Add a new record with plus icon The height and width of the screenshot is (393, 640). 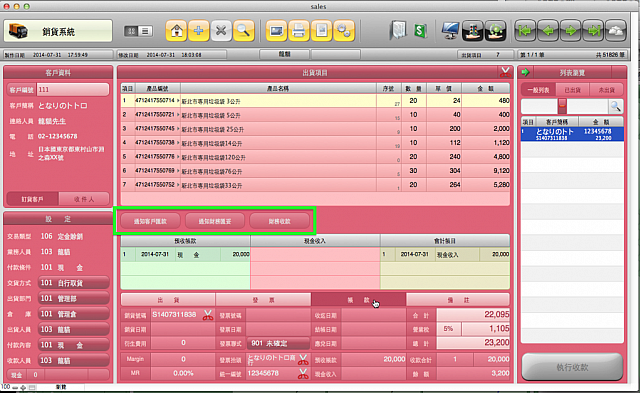pos(199,31)
